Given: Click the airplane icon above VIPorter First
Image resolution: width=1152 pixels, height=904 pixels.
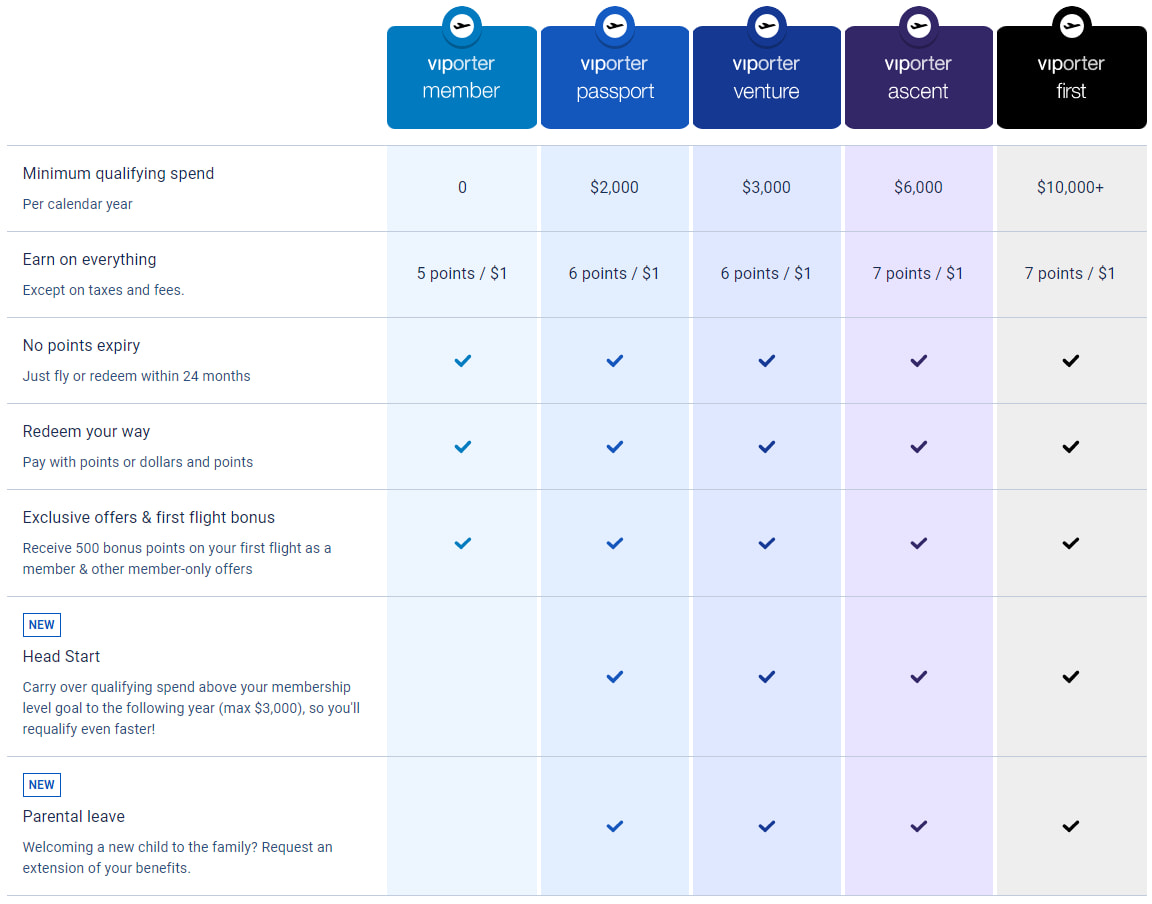Looking at the screenshot, I should [1071, 26].
